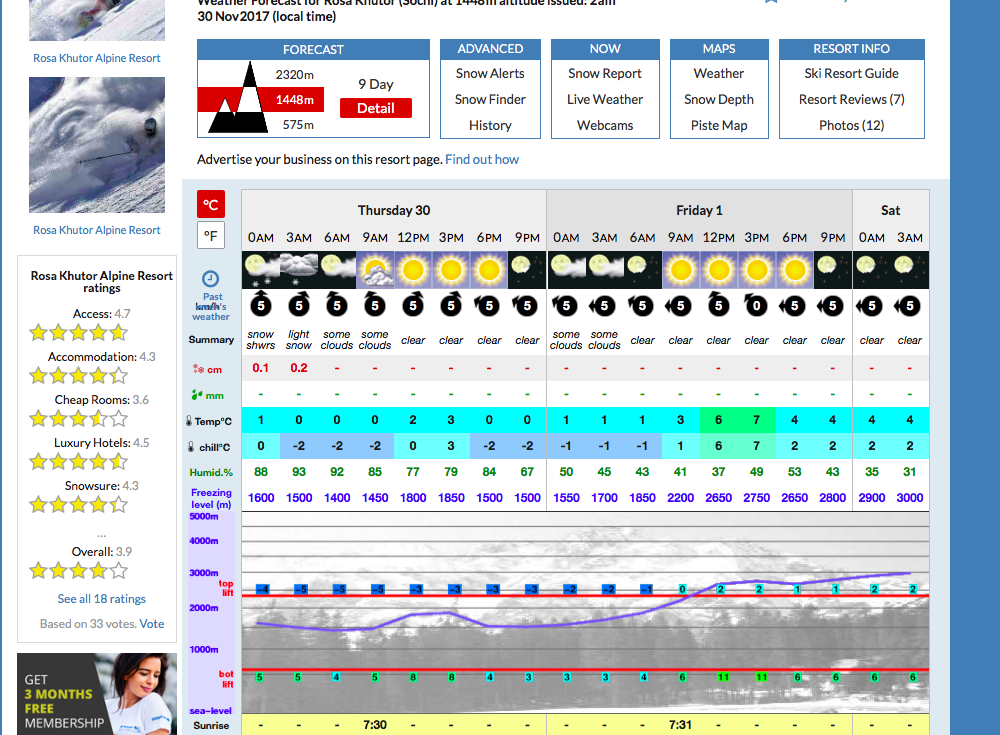1000x735 pixels.
Task: Click Thursday 3AM snowfall value 0.2
Action: click(298, 368)
